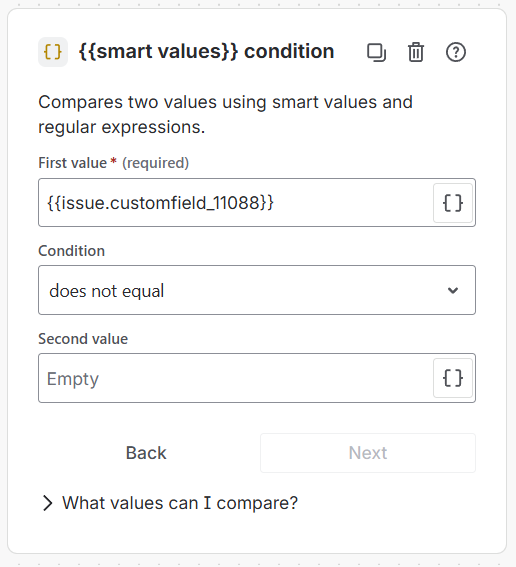Screen dimensions: 516x567
Task: Open help via question mark icon
Action: pyautogui.click(x=456, y=52)
